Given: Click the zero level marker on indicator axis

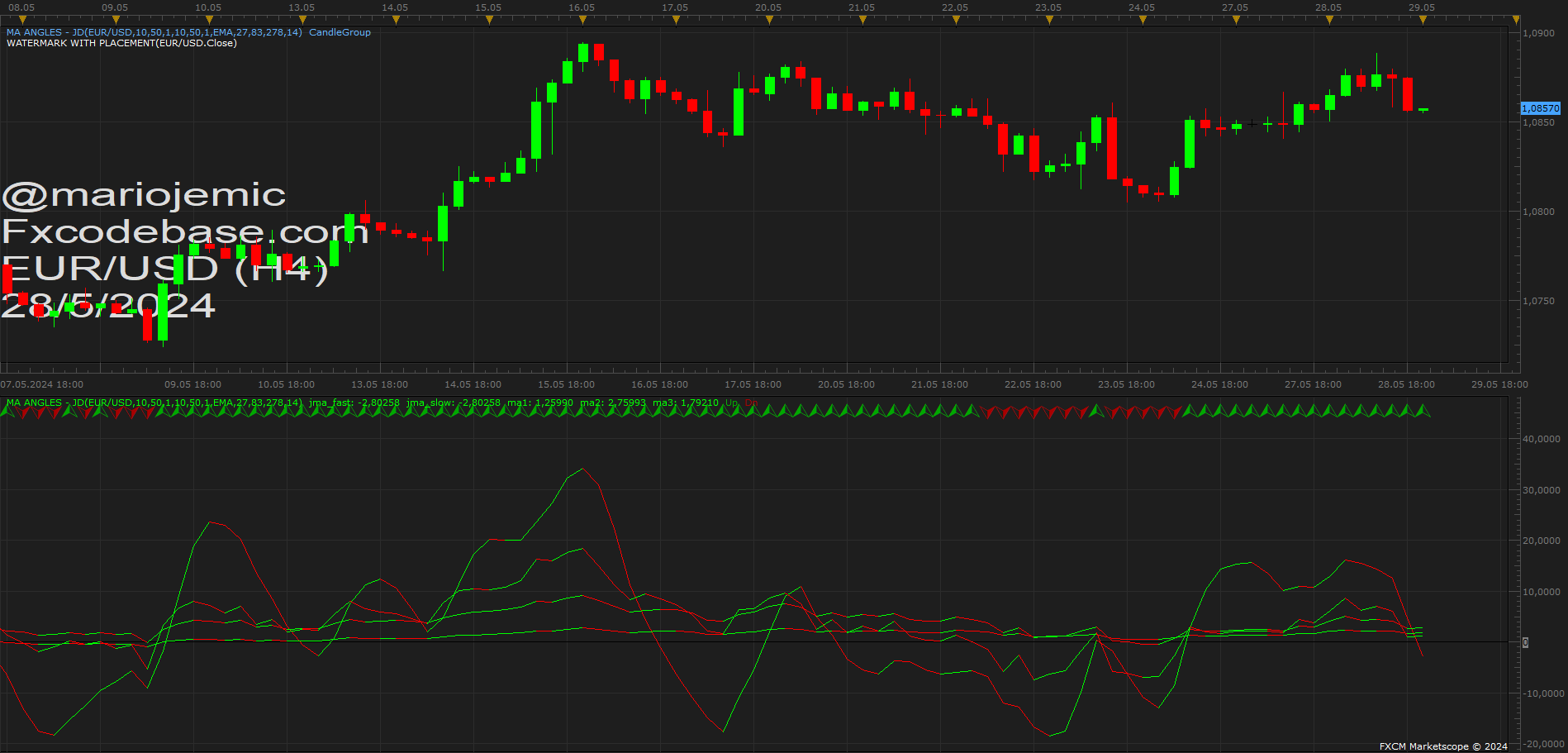Looking at the screenshot, I should [x=1525, y=642].
